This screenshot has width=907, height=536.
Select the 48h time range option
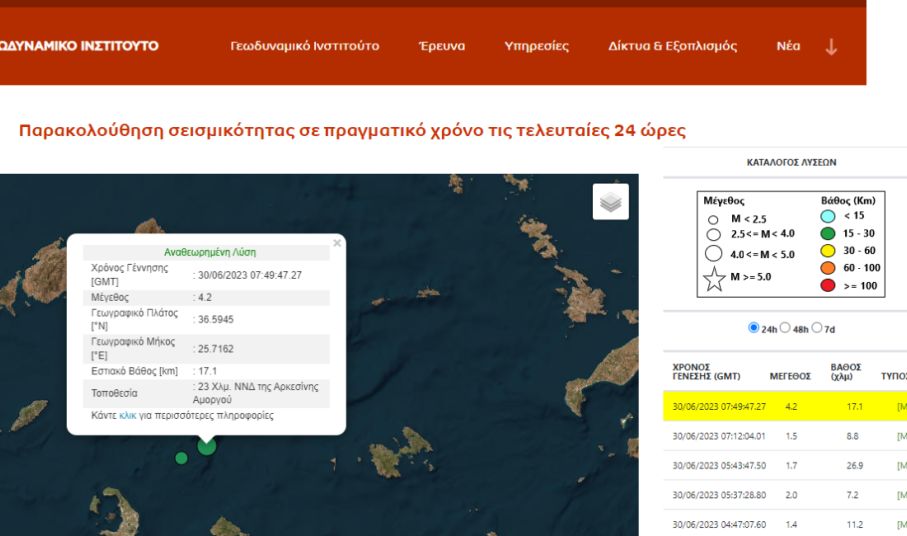pyautogui.click(x=785, y=328)
